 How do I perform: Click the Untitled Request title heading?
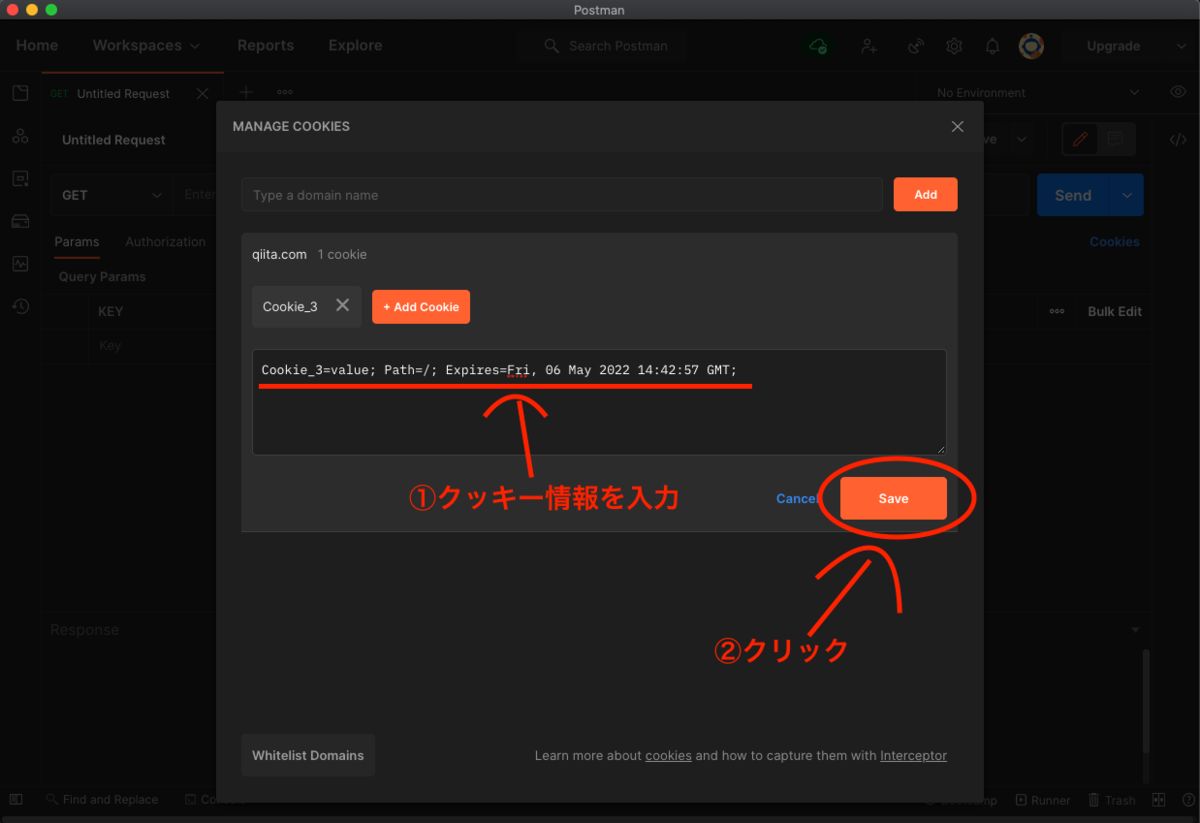(x=114, y=140)
